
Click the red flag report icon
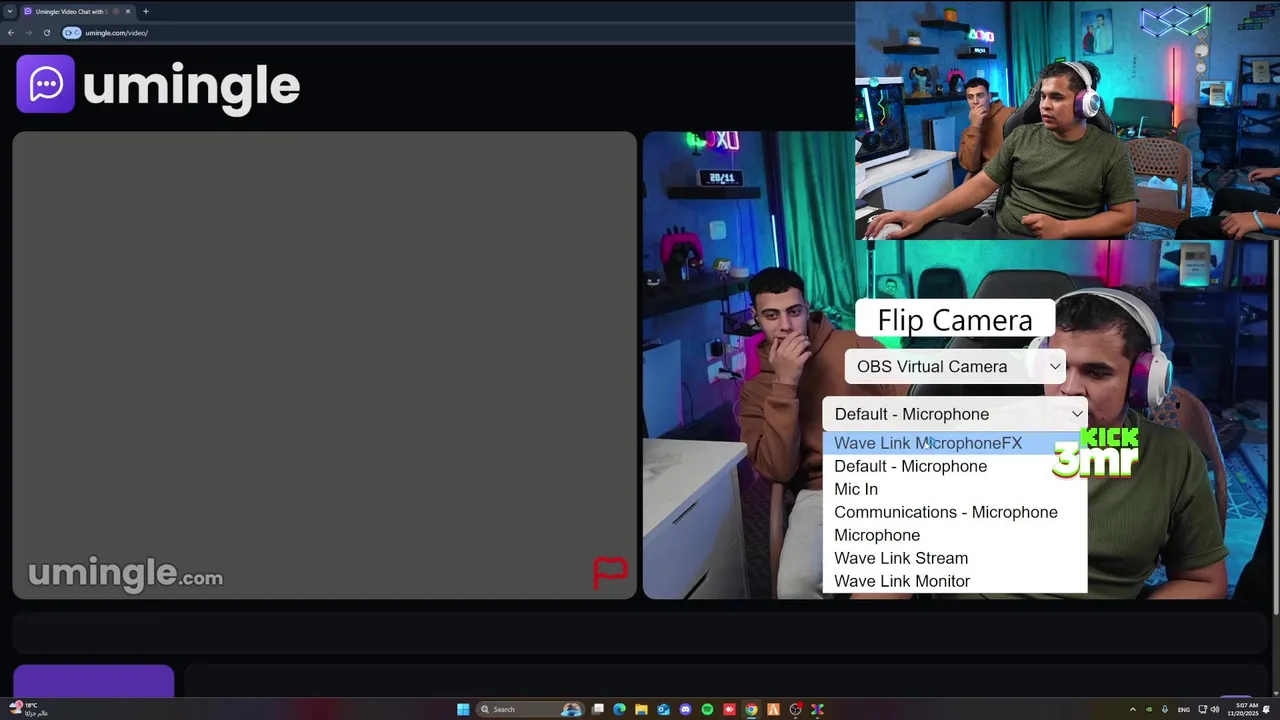tap(610, 572)
